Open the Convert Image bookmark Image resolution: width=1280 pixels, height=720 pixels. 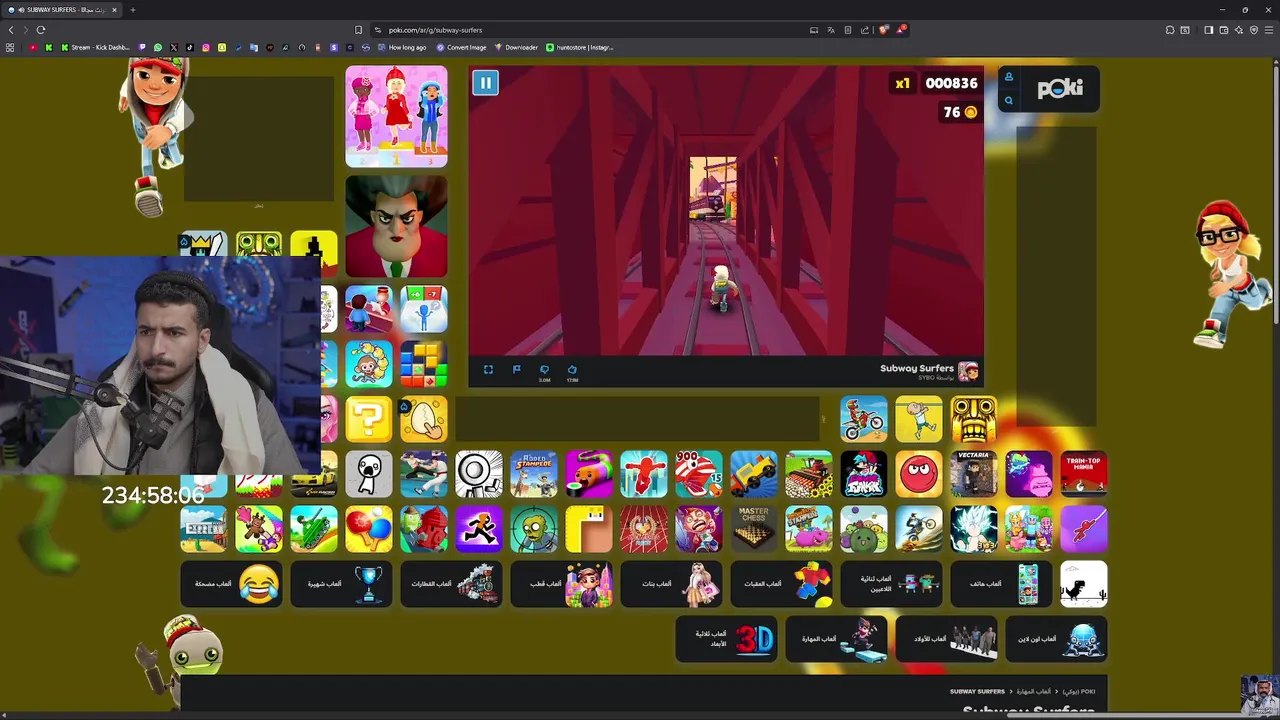tap(461, 47)
